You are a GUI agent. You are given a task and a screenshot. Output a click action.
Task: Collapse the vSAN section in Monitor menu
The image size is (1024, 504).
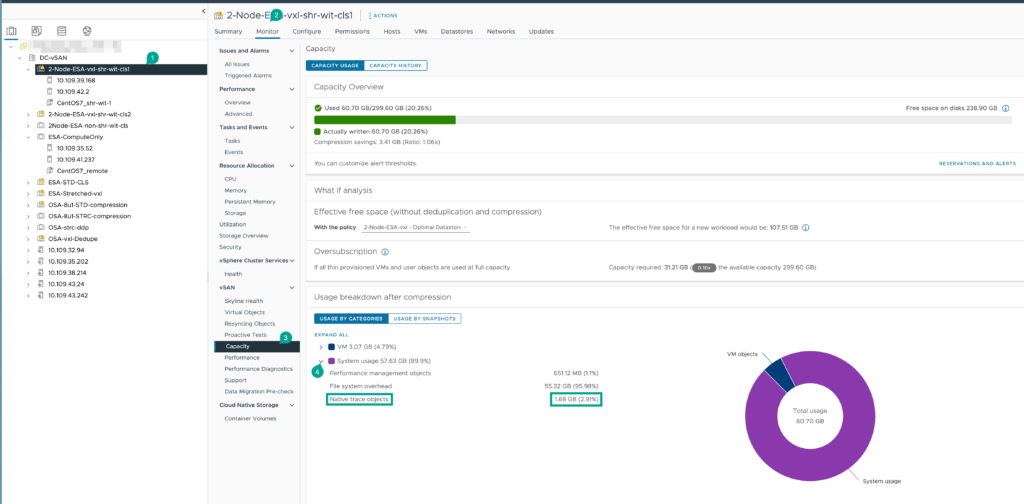tap(292, 288)
